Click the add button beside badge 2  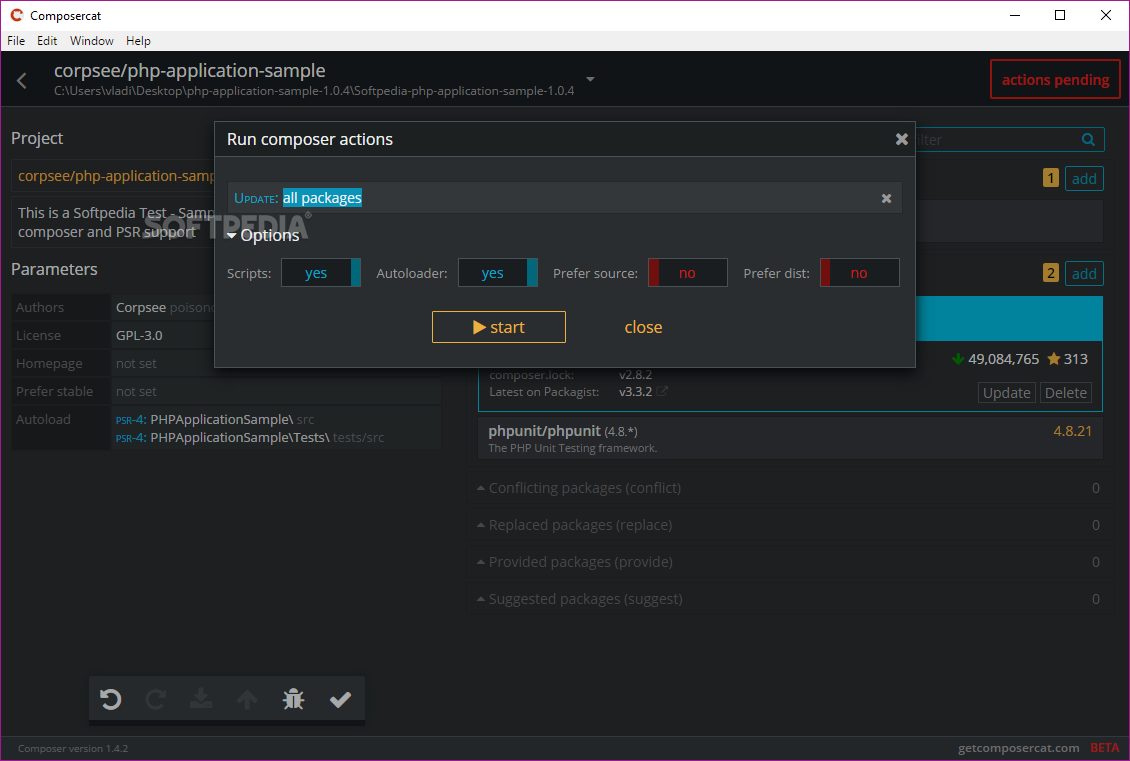click(1084, 274)
